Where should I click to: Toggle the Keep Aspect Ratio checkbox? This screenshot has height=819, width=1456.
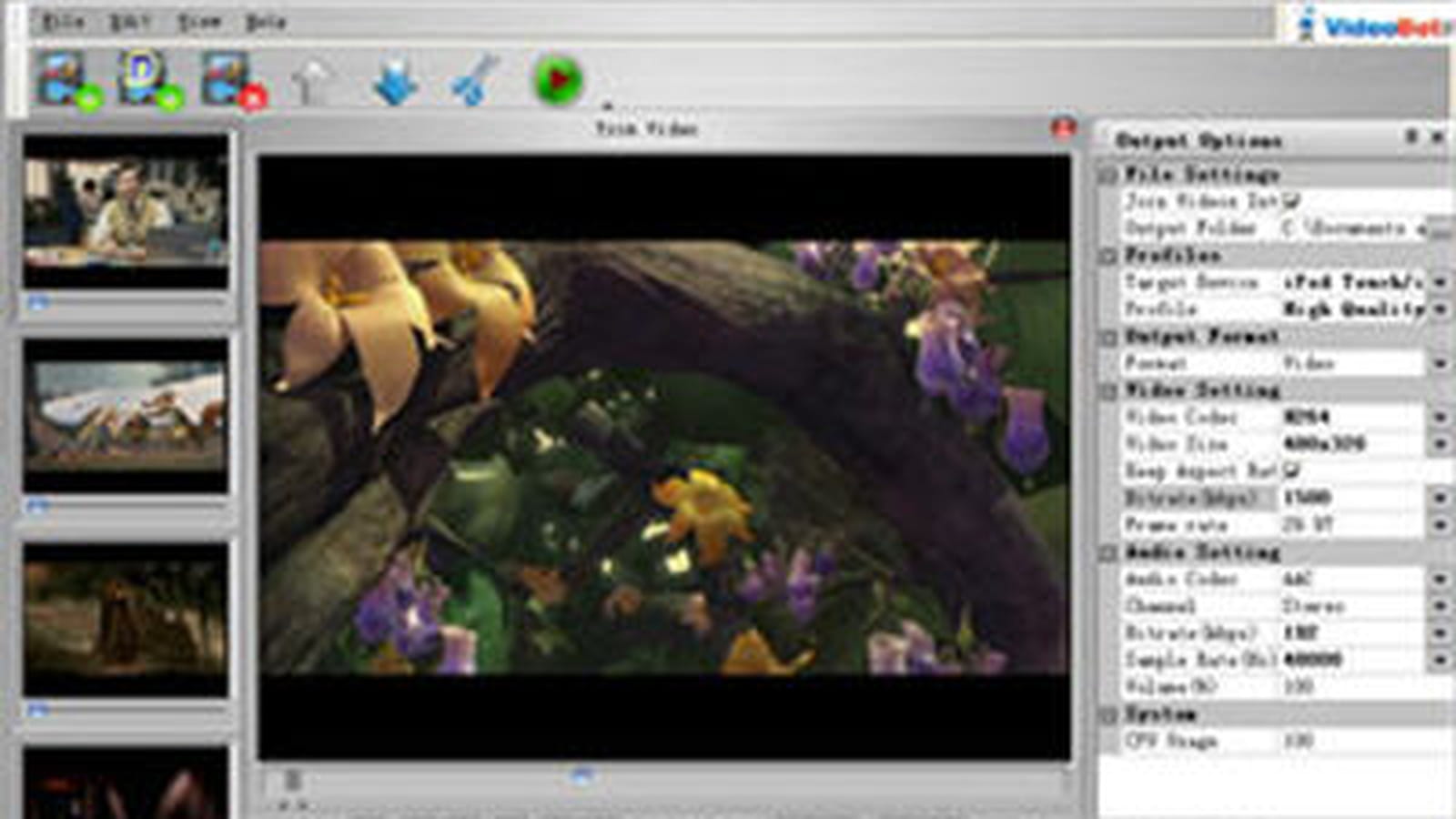[x=1292, y=470]
